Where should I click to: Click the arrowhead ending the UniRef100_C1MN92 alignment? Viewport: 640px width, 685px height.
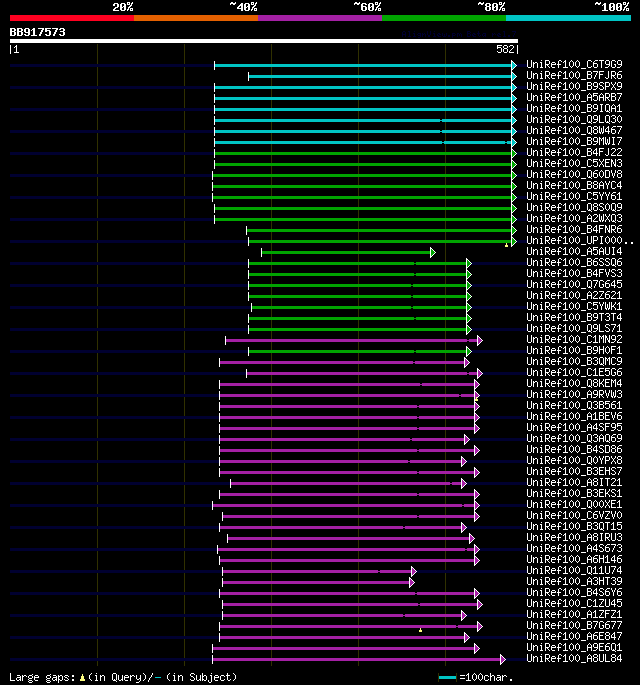(480, 340)
